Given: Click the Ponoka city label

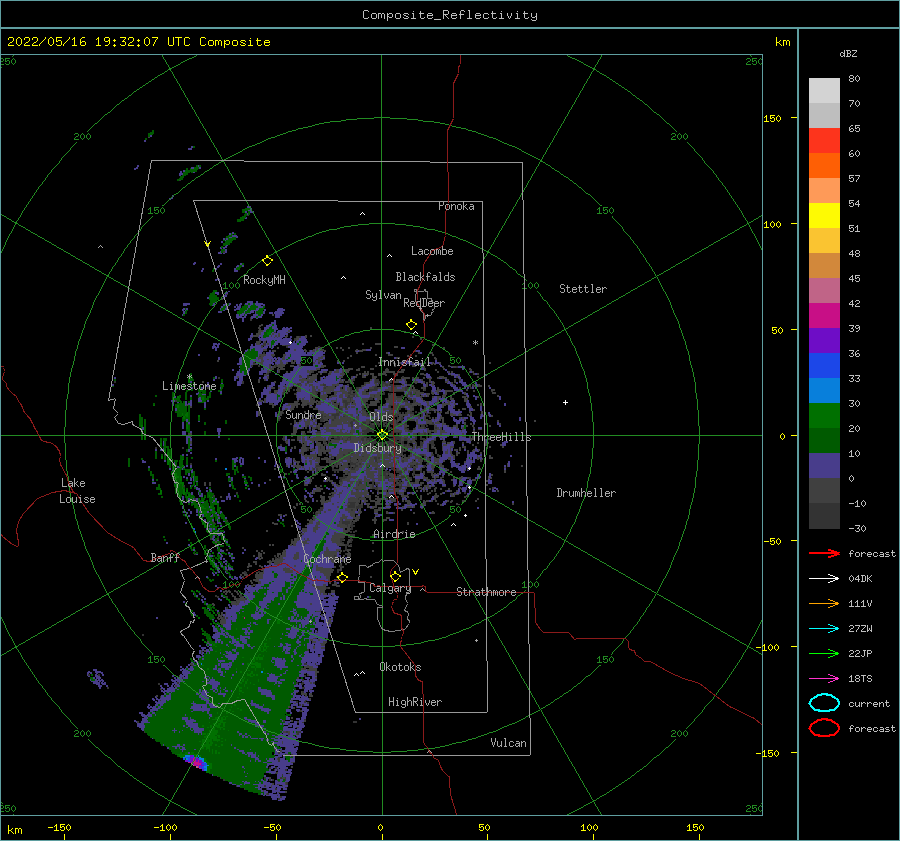Looking at the screenshot, I should click(456, 206).
